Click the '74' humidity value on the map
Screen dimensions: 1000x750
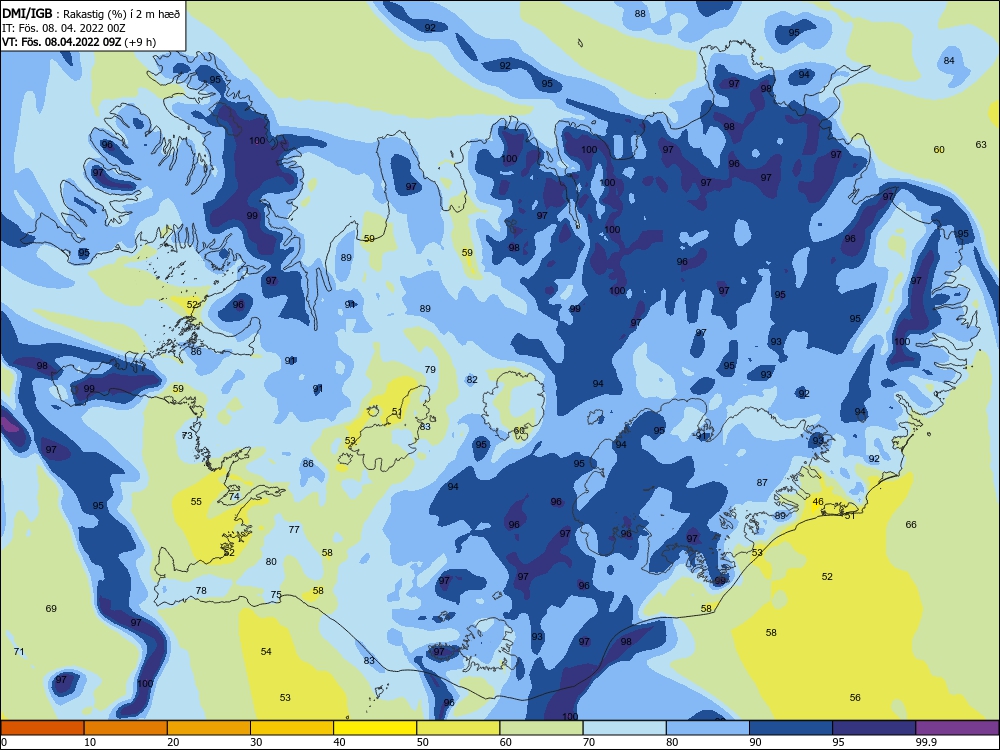coord(234,496)
